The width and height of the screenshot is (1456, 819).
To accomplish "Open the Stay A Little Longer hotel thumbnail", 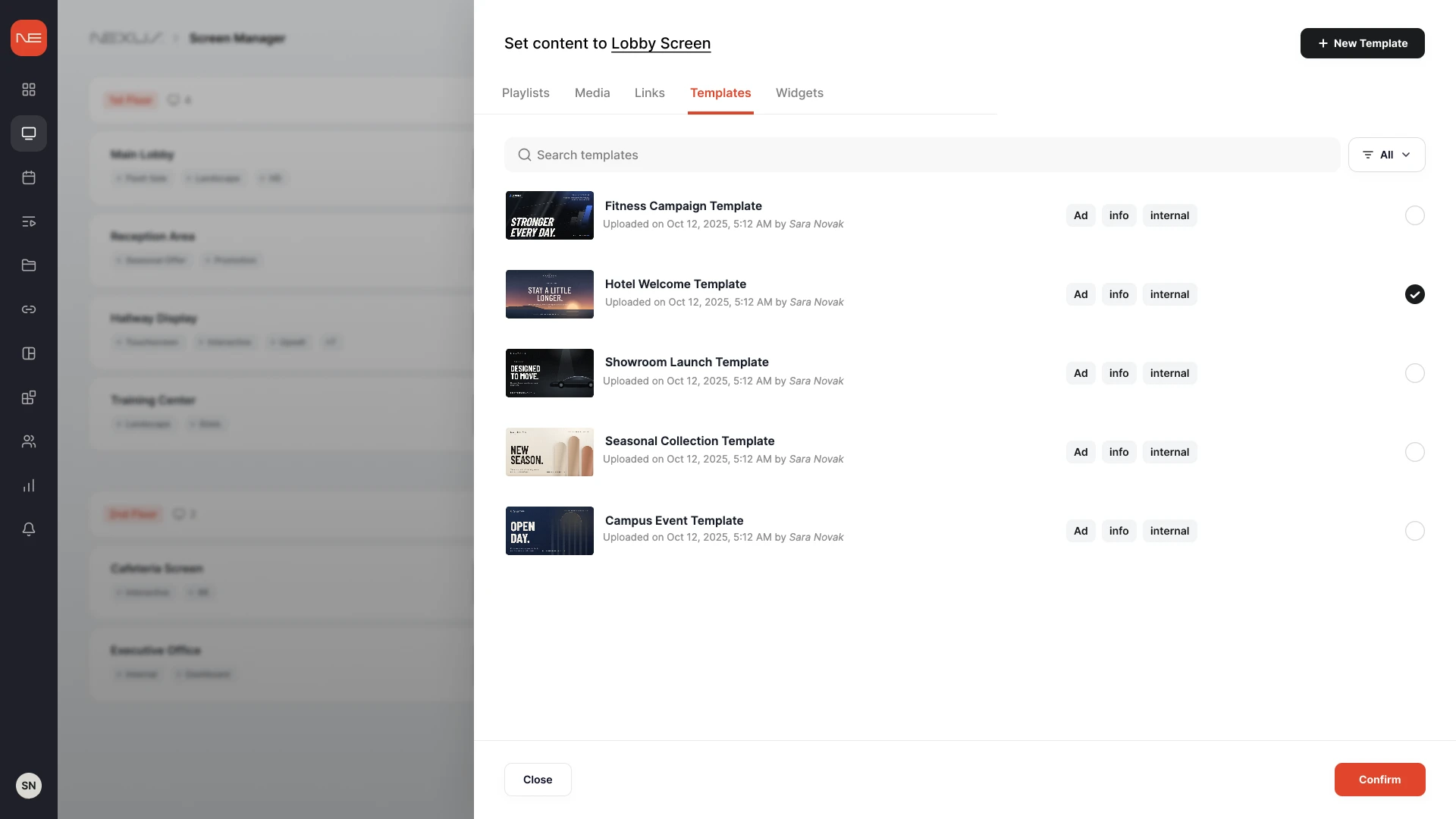I will pos(550,294).
